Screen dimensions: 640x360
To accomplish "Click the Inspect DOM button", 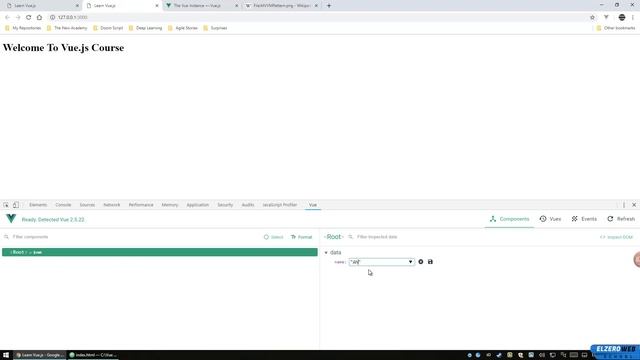I will (616, 237).
